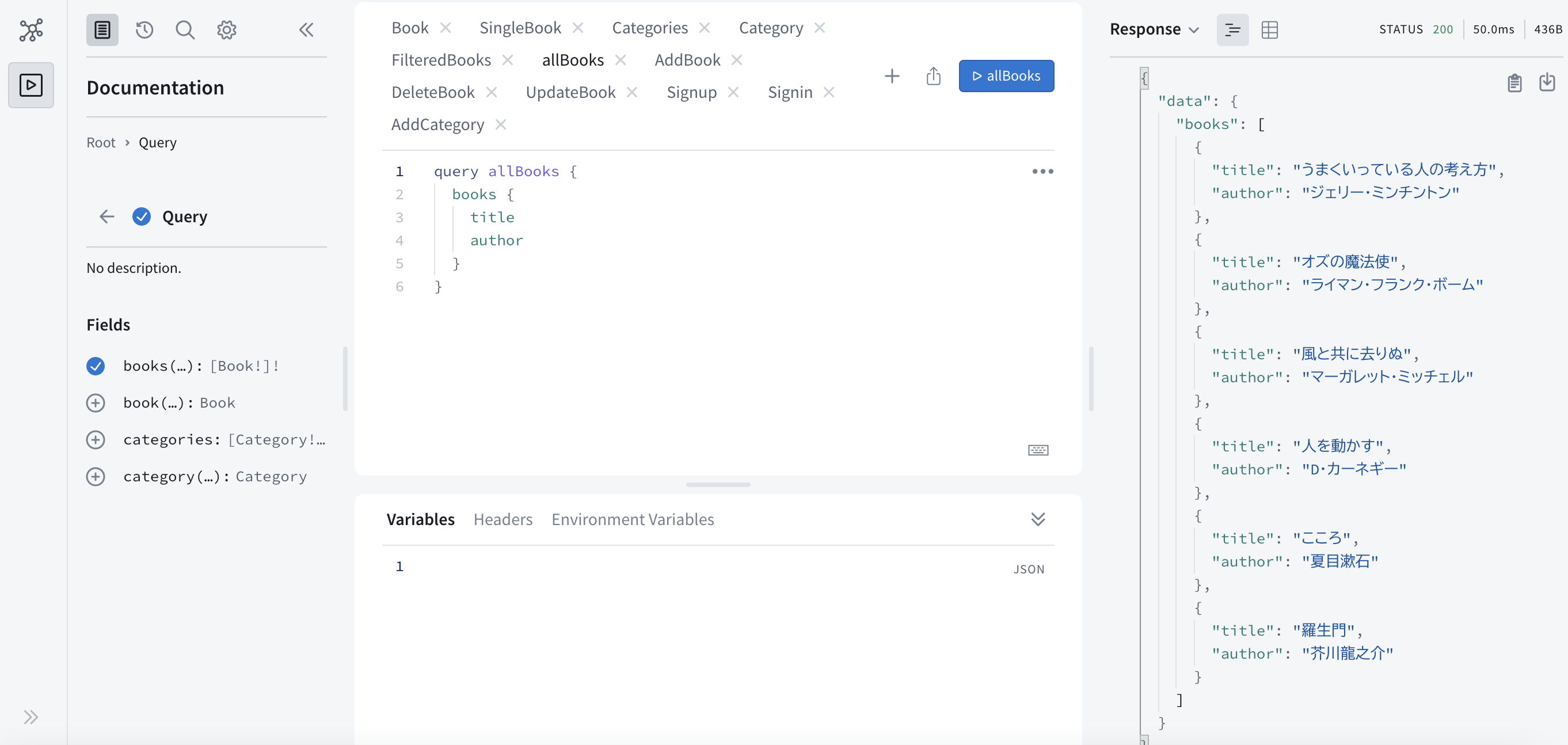Open the Book return type of book(…)
This screenshot has height=745, width=1568.
pos(218,403)
